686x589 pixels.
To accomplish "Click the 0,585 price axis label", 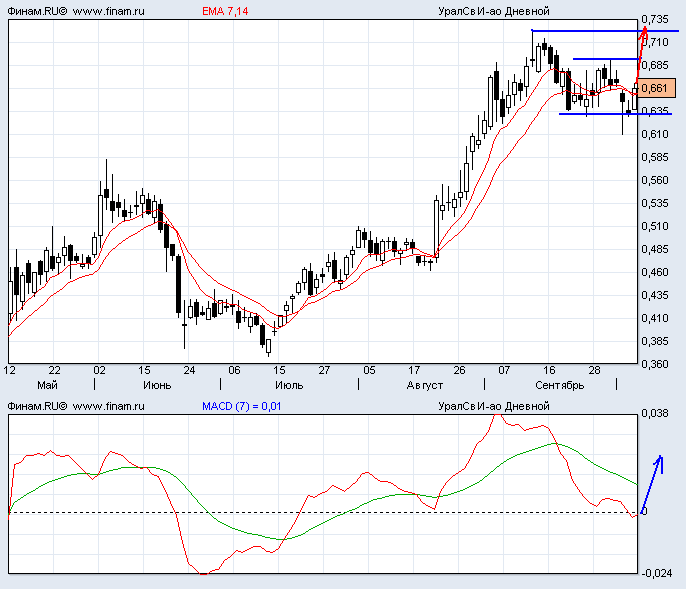I will click(x=655, y=157).
